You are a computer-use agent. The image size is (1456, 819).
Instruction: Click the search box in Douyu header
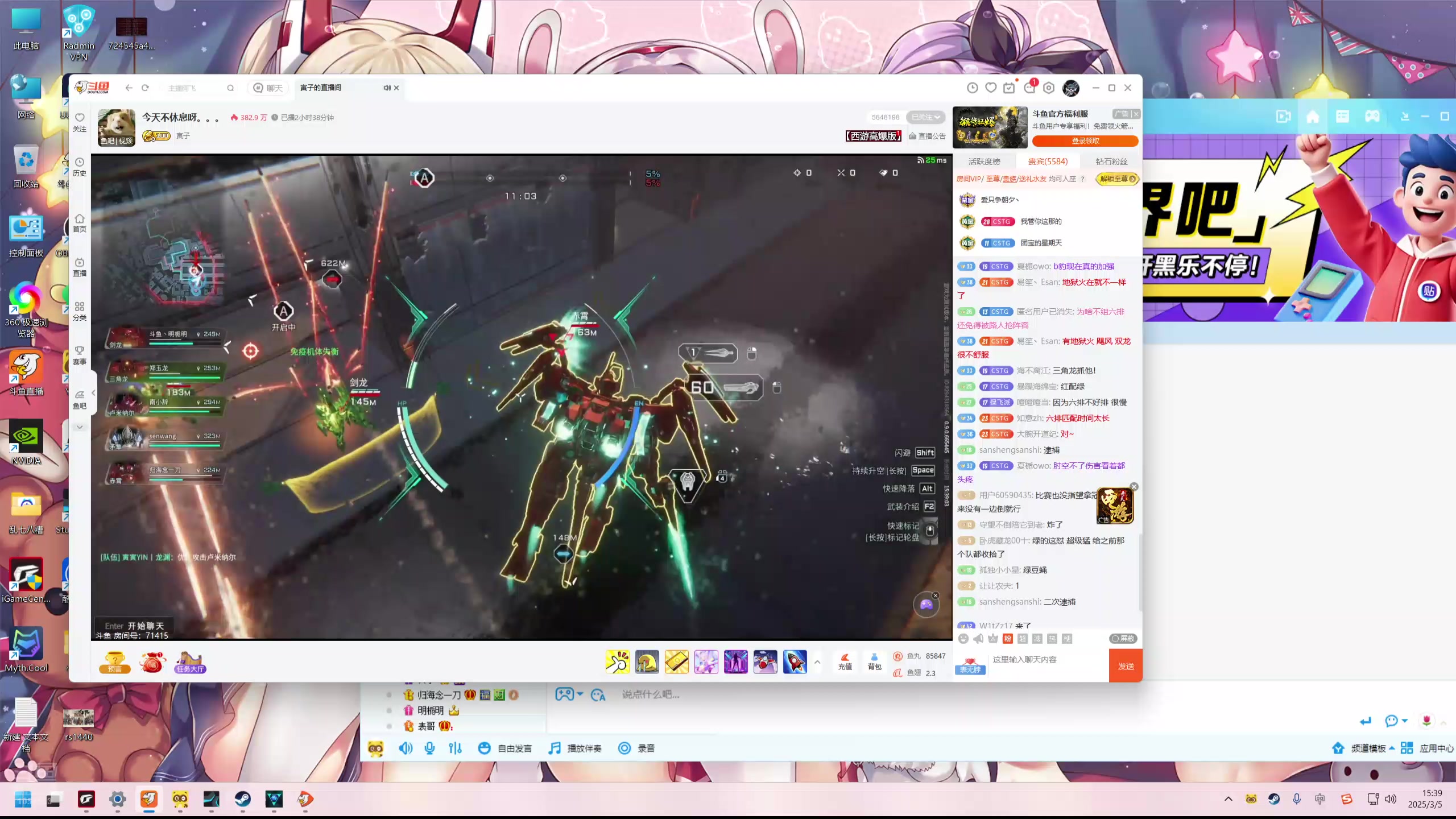click(x=196, y=88)
